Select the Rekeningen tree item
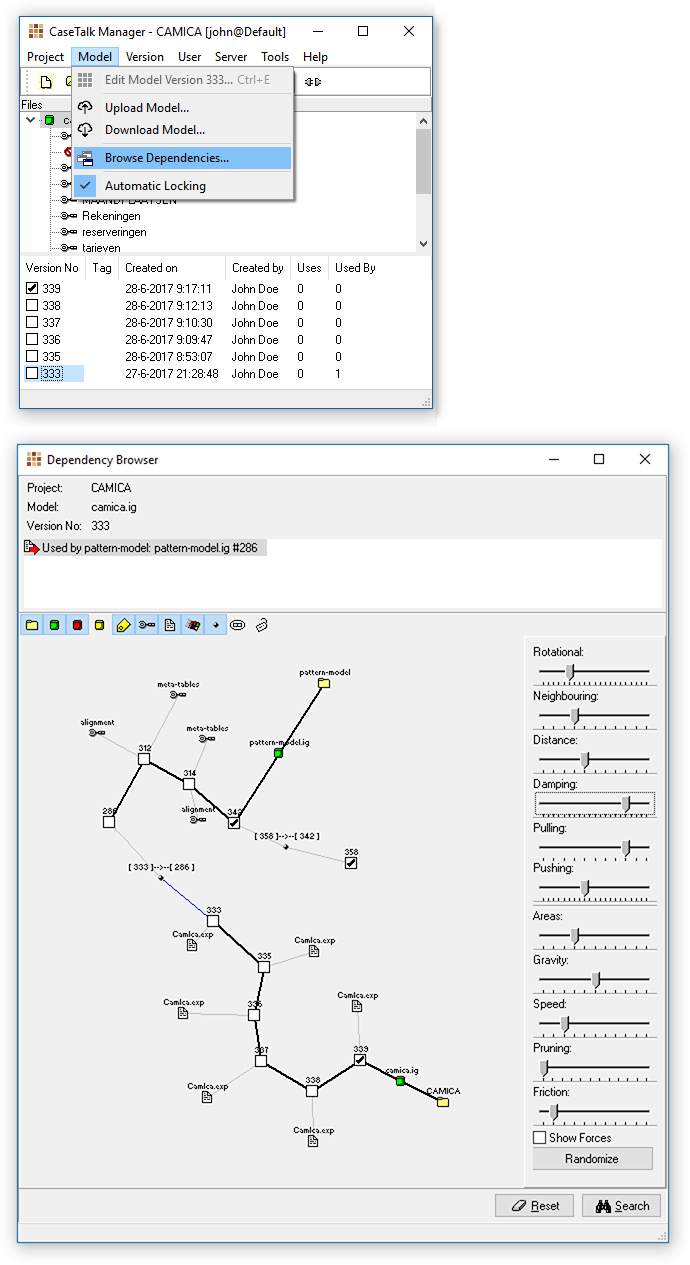The height and width of the screenshot is (1265, 690). coord(111,216)
